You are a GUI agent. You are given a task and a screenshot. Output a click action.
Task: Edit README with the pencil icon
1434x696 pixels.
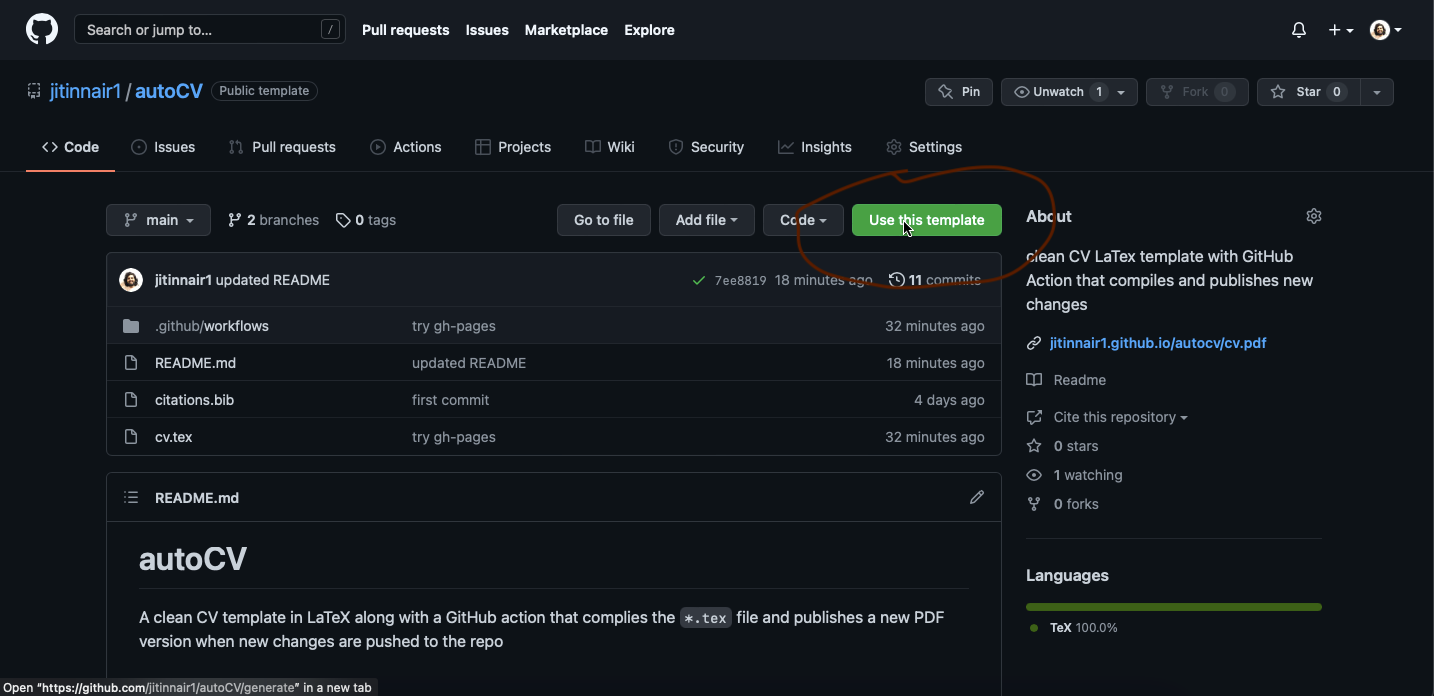977,497
